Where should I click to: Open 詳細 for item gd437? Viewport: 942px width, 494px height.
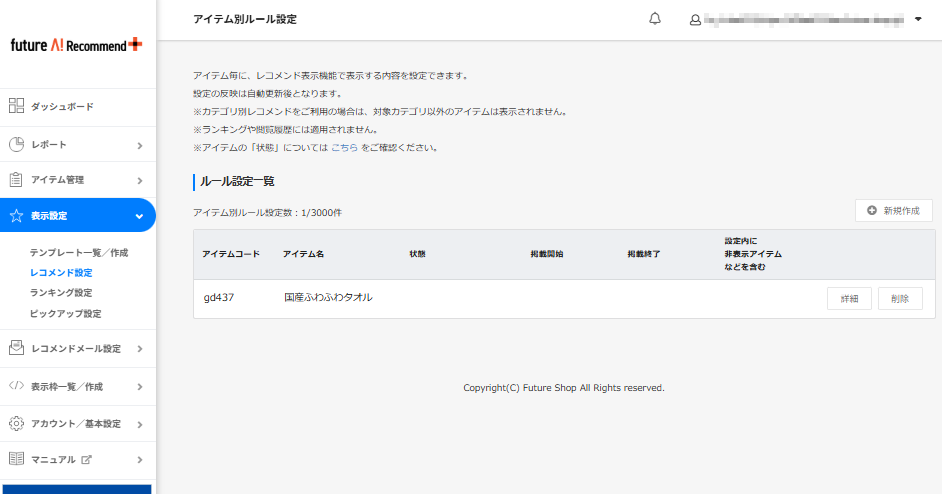coord(849,299)
